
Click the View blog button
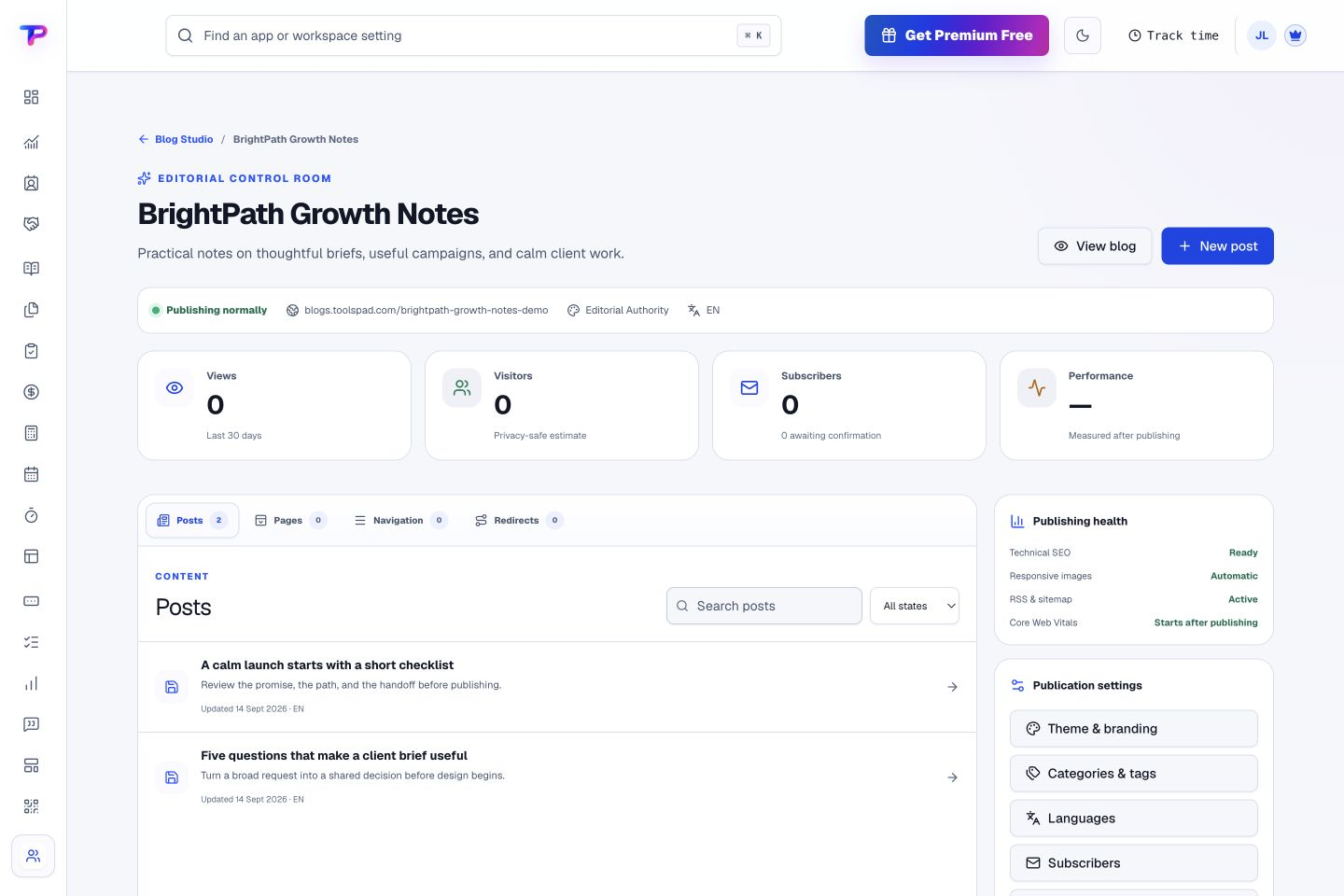click(1095, 246)
